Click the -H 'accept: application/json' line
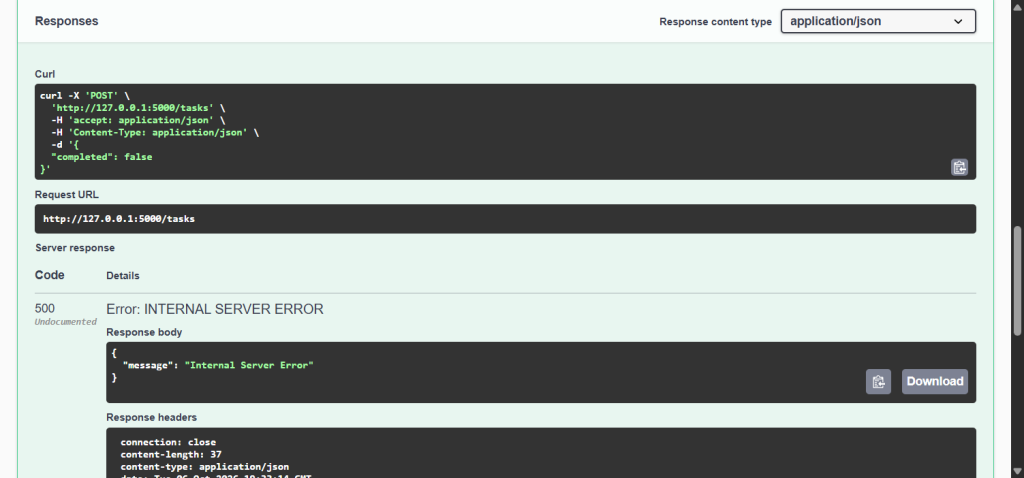This screenshot has height=478, width=1024. (x=138, y=120)
